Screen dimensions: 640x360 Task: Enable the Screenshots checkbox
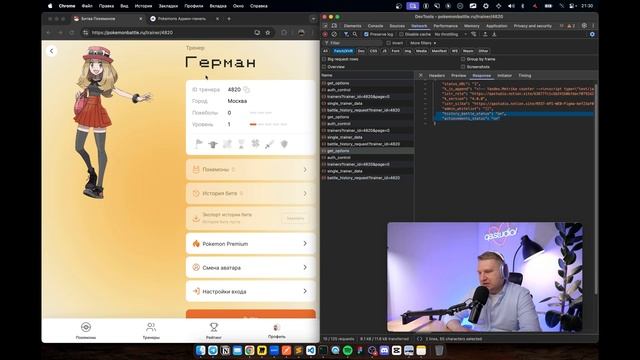coord(463,67)
